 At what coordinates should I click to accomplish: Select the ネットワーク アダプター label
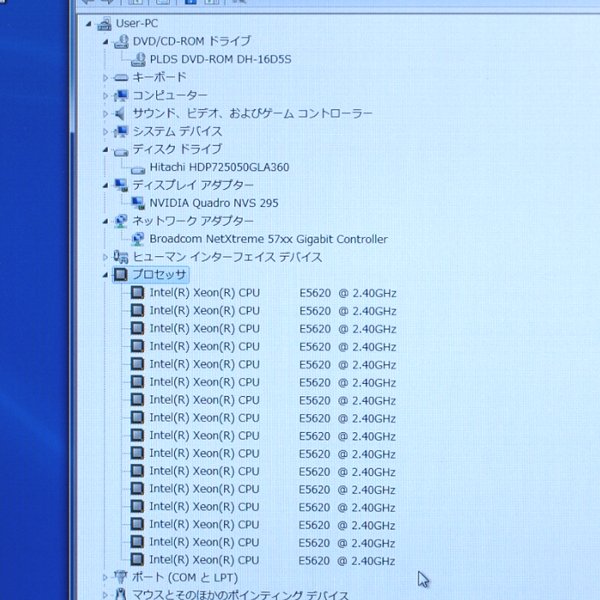[x=193, y=221]
